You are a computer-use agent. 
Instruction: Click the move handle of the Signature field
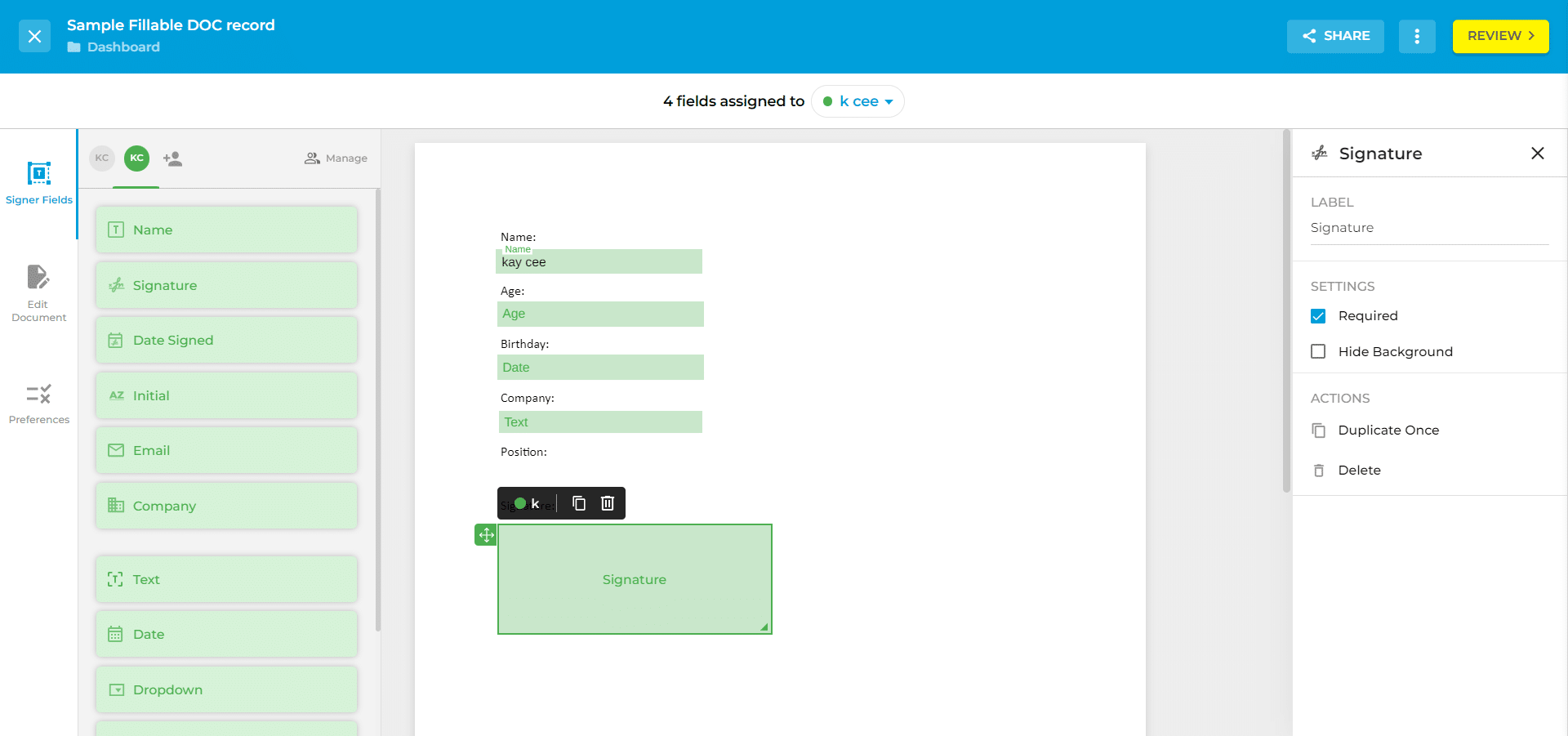(486, 535)
